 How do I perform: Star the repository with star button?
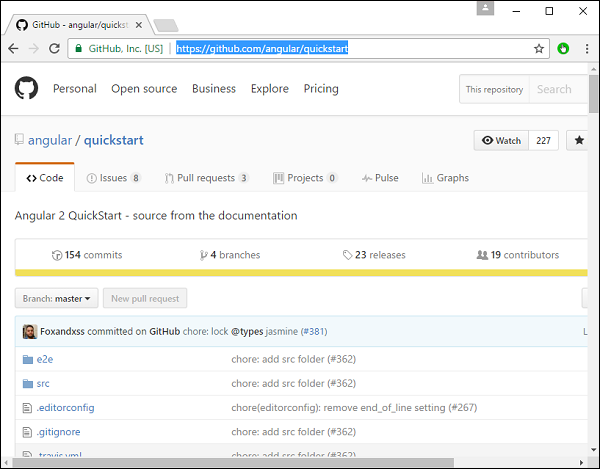pos(579,140)
